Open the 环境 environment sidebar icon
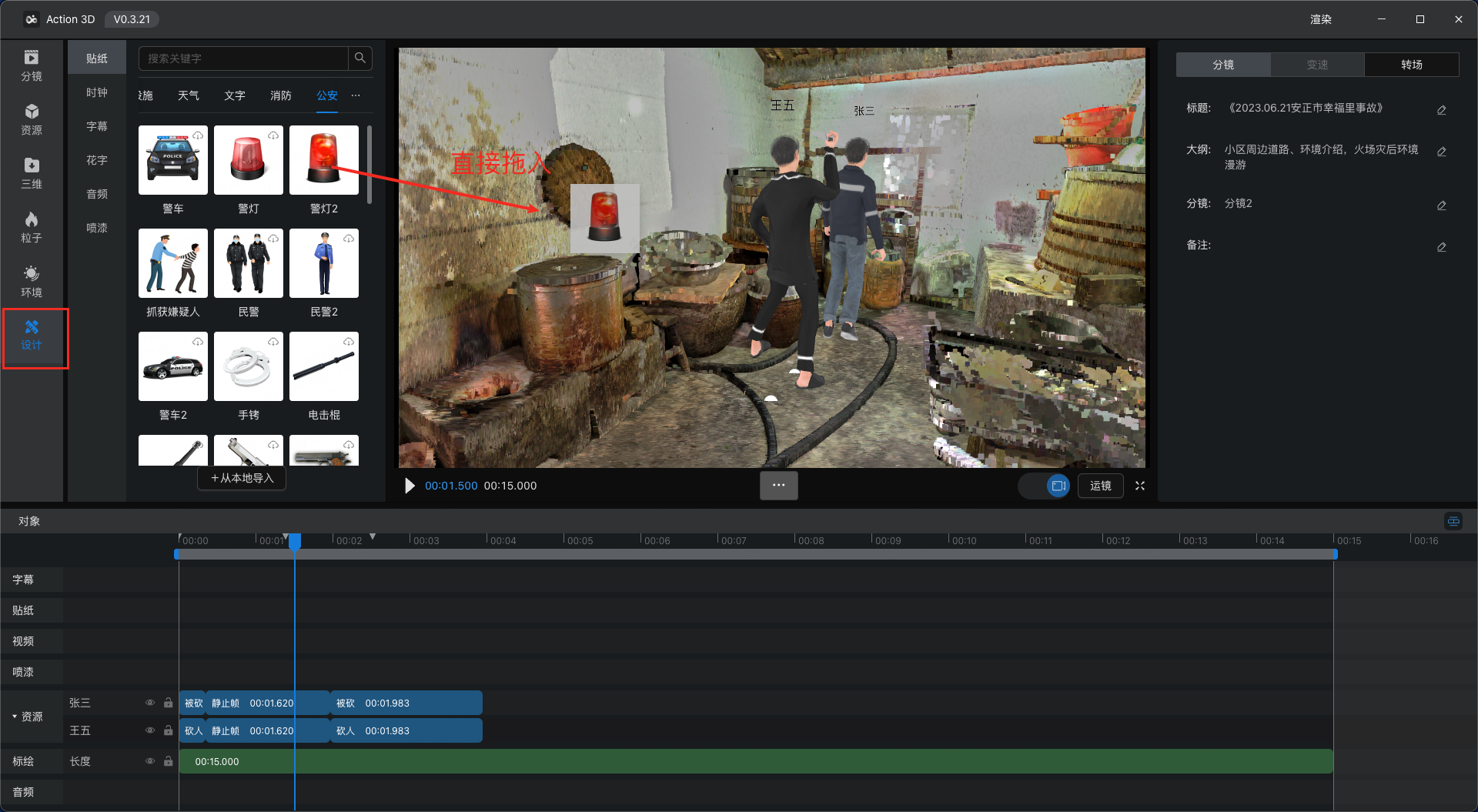The image size is (1478, 812). coord(32,282)
